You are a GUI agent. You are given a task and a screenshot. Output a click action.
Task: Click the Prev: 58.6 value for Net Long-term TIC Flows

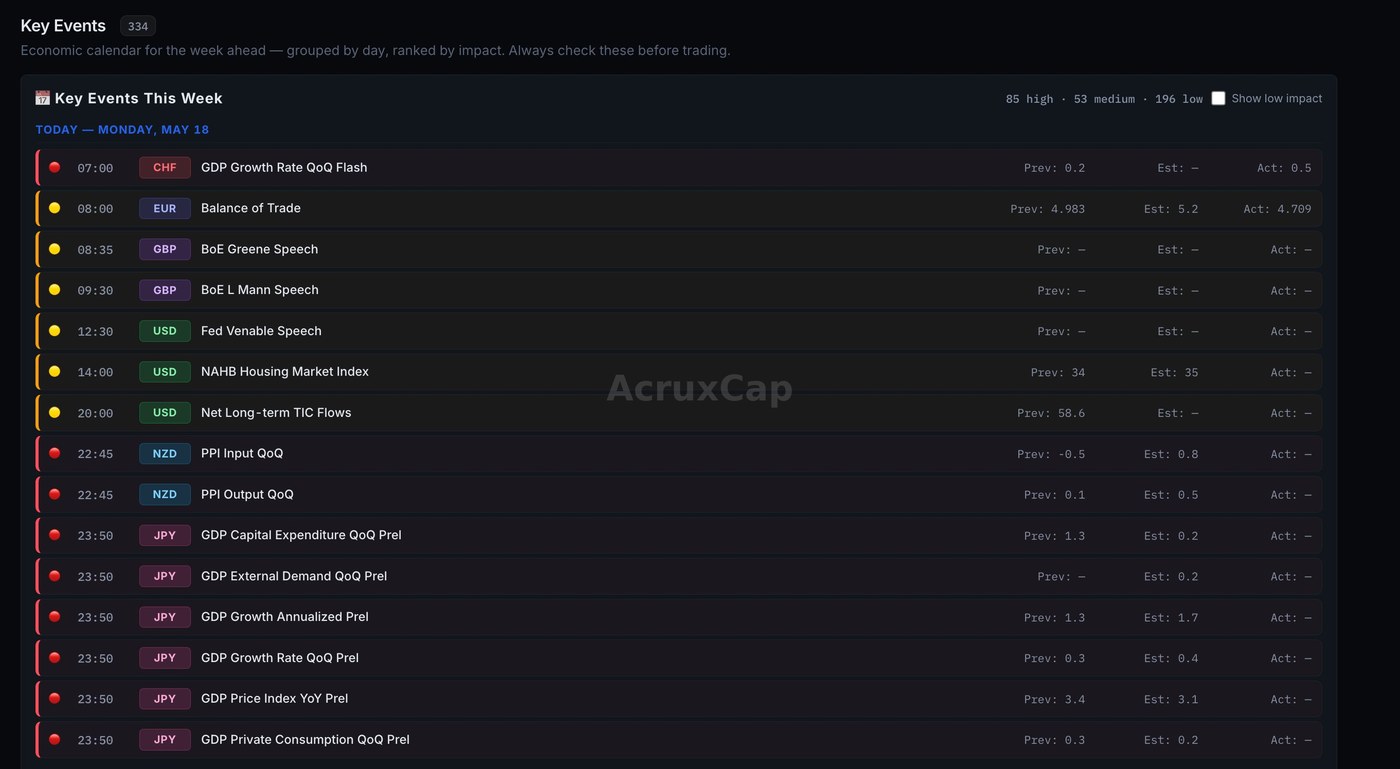pos(1051,413)
